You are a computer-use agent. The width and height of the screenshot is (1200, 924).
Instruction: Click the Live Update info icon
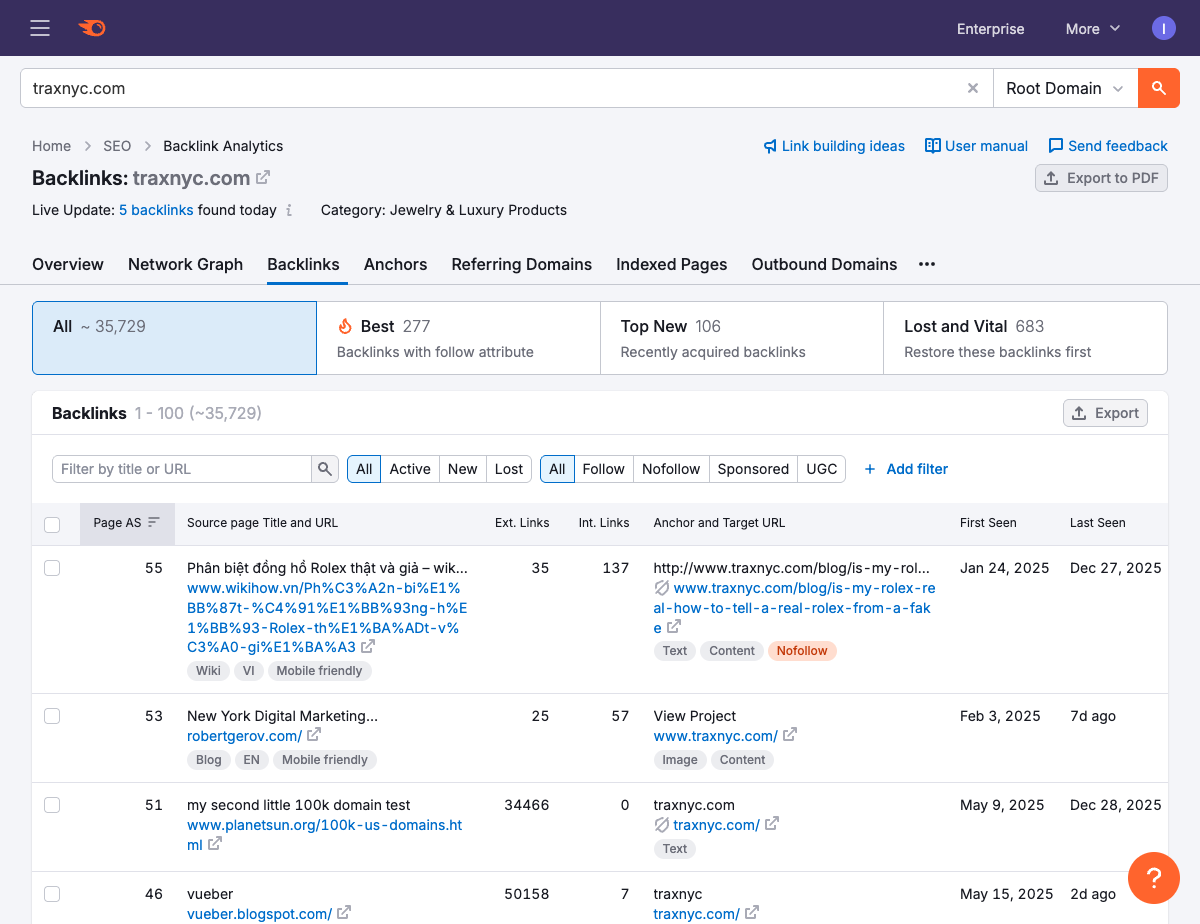click(289, 210)
